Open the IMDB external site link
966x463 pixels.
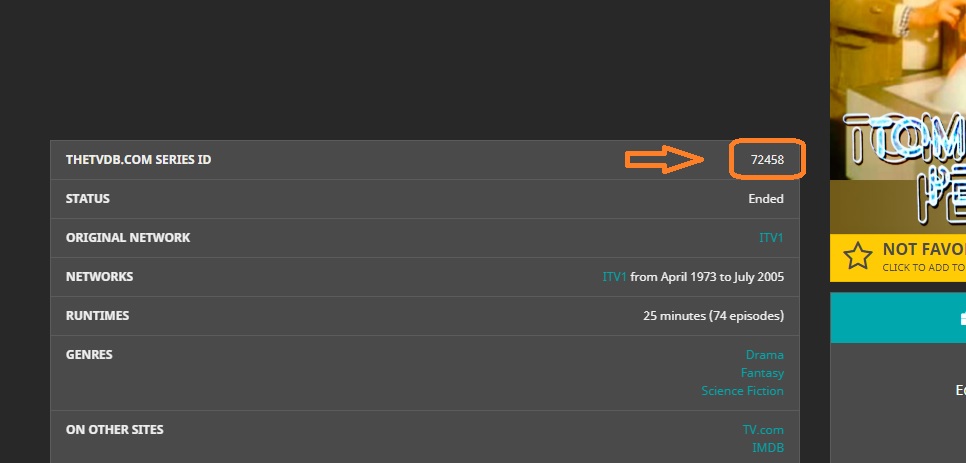click(768, 448)
